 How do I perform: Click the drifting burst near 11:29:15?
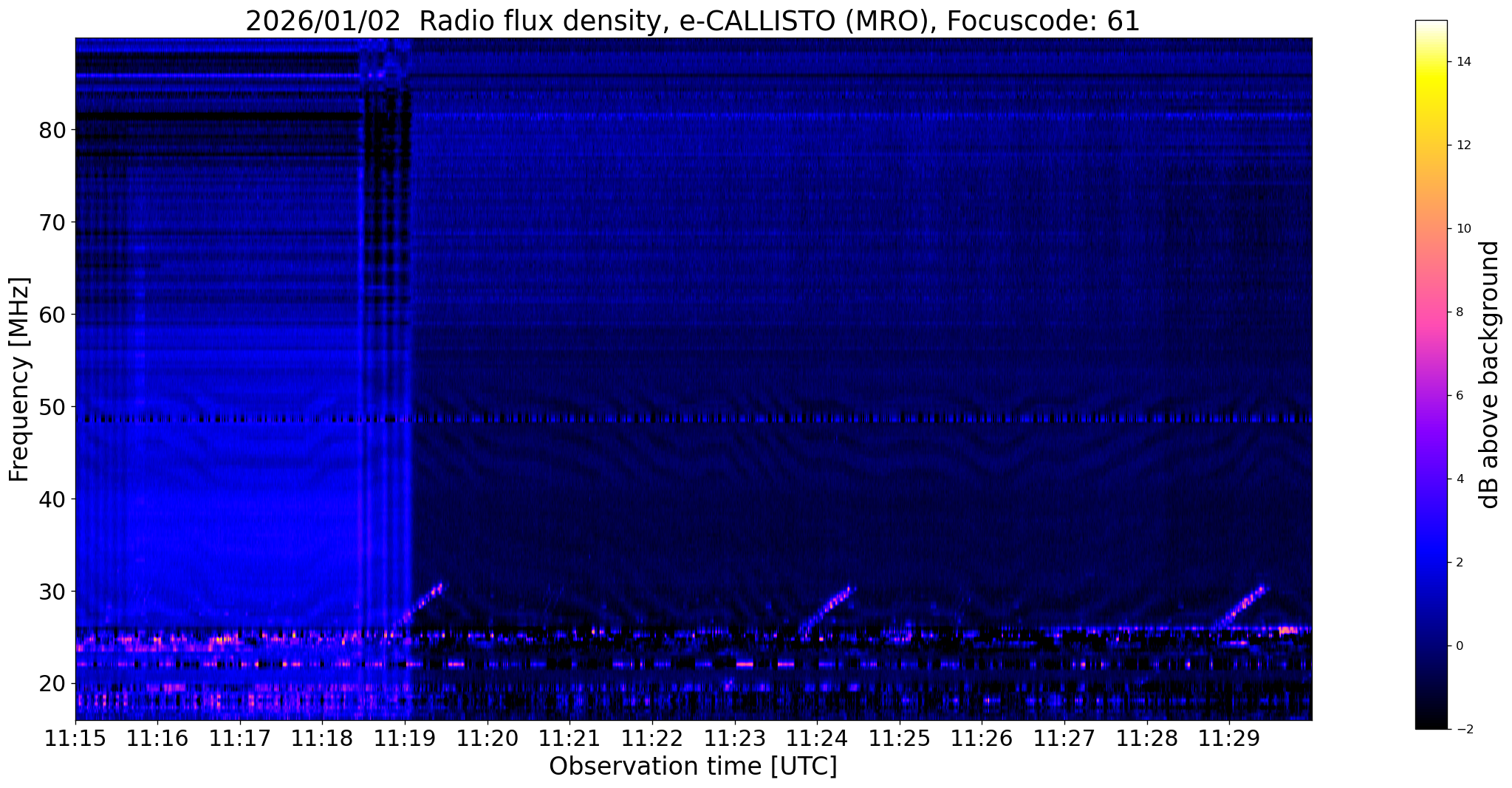pyautogui.click(x=1242, y=606)
